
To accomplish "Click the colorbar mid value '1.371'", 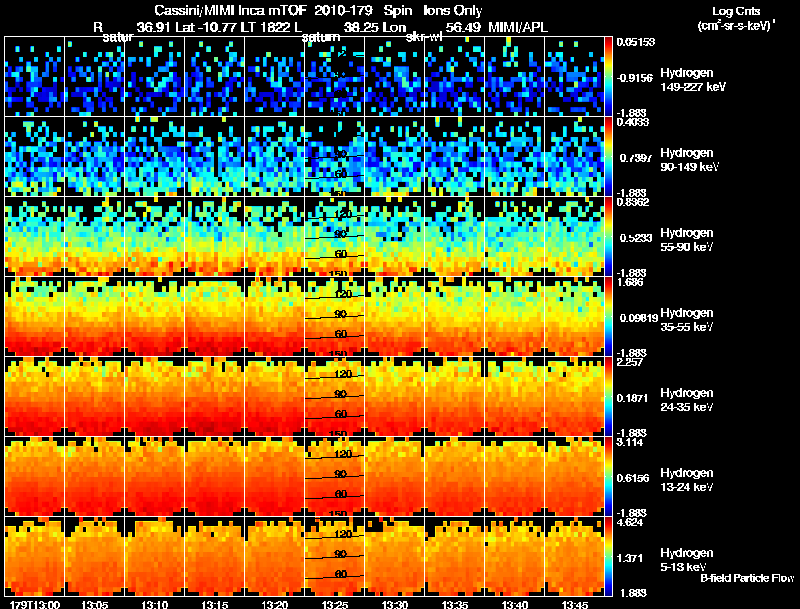I will [x=630, y=559].
